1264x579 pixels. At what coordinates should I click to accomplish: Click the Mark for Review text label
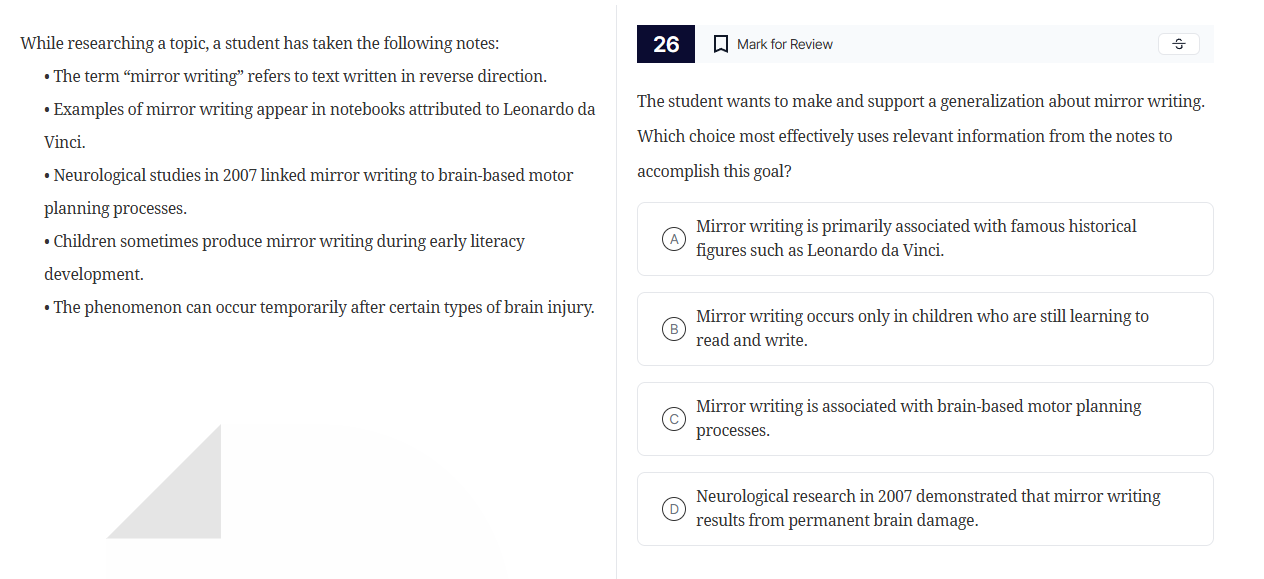click(x=784, y=44)
